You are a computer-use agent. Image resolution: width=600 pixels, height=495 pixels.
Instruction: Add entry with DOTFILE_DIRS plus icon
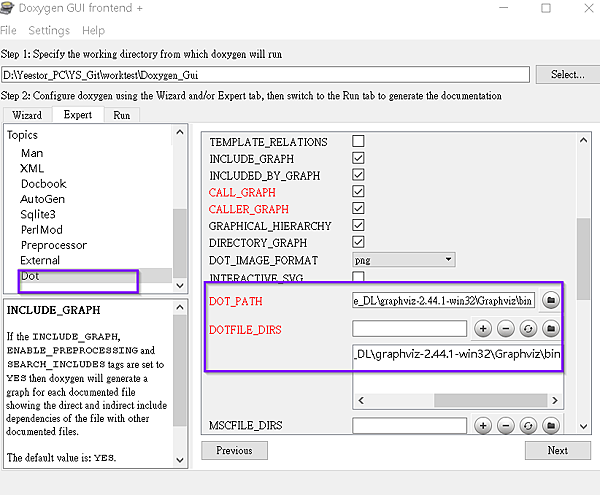(x=483, y=329)
